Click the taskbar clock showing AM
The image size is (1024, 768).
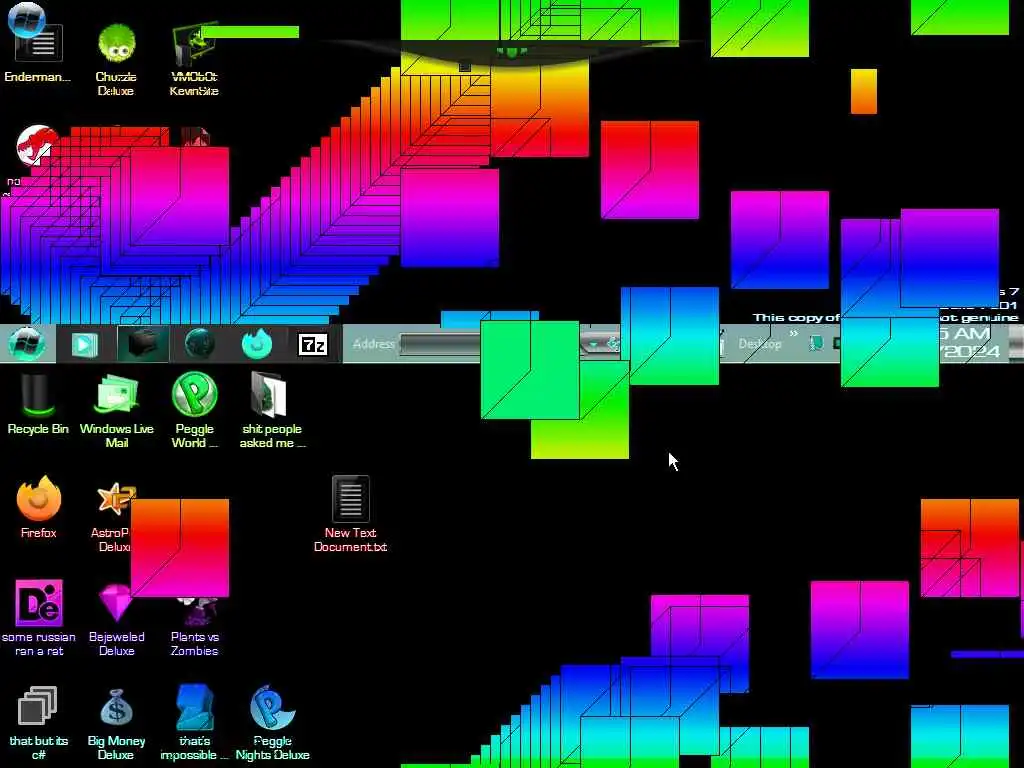(x=968, y=343)
